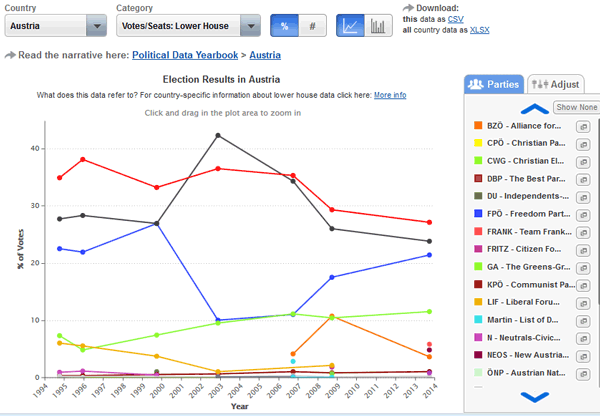
Task: Click the NEOS - New Austria... label
Action: click(528, 355)
